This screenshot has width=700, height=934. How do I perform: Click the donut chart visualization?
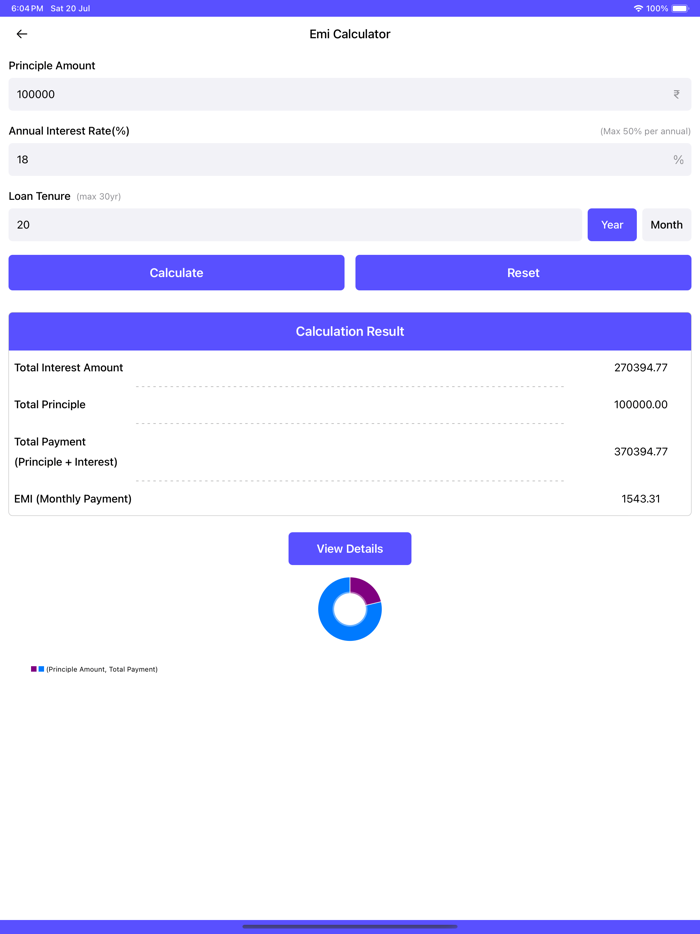(350, 607)
